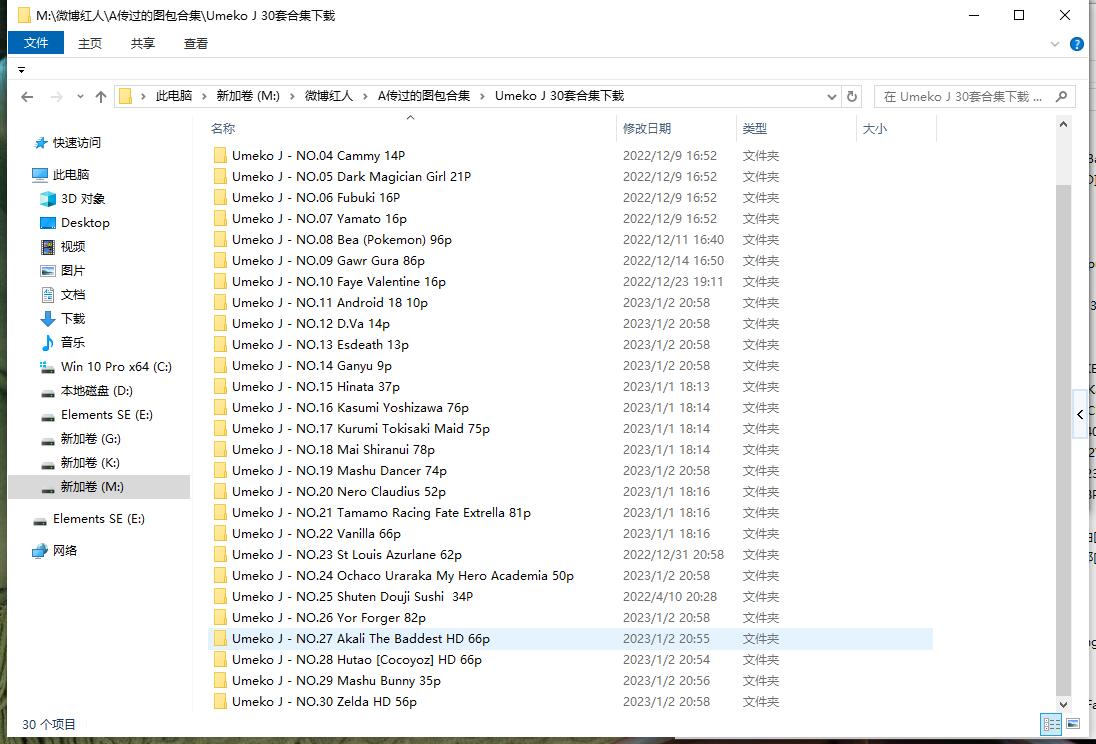Open the quick access toolbar customize dropdown
The width and height of the screenshot is (1096, 744).
22,70
